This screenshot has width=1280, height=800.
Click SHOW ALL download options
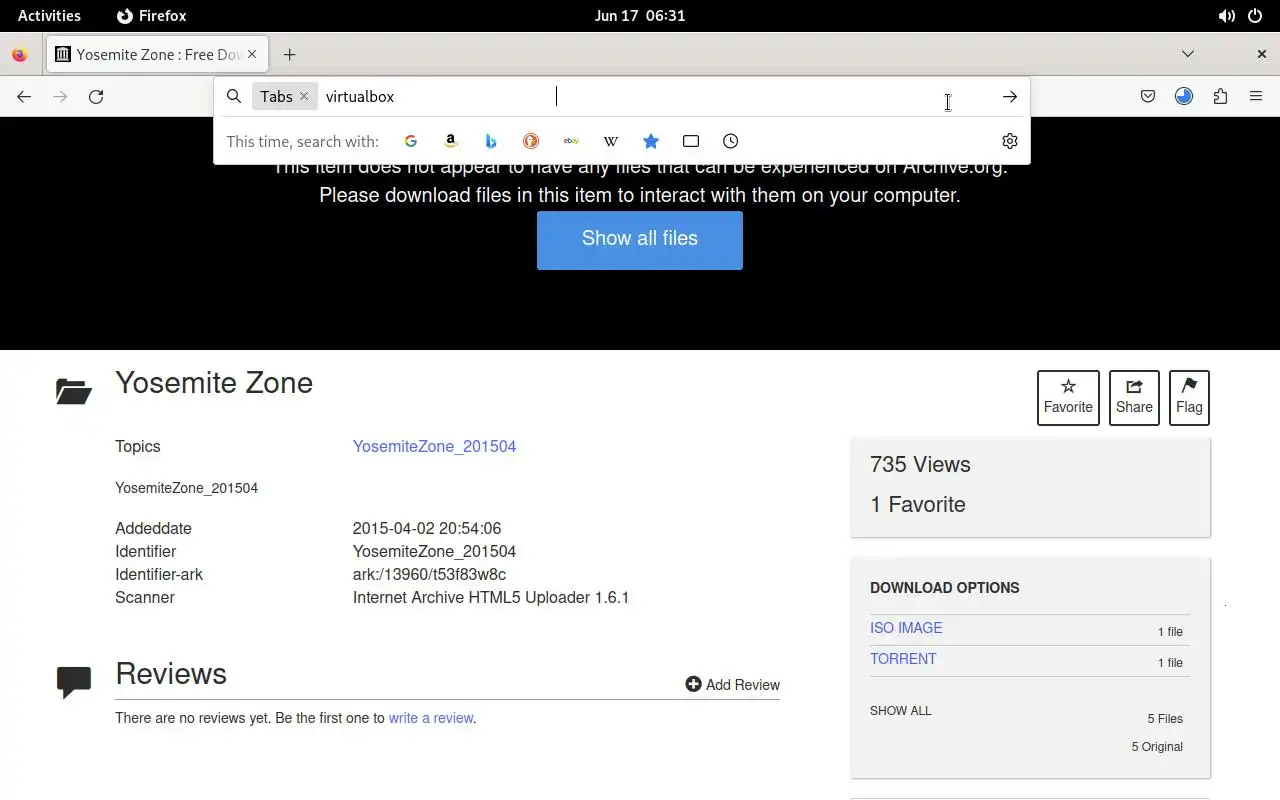(x=900, y=711)
